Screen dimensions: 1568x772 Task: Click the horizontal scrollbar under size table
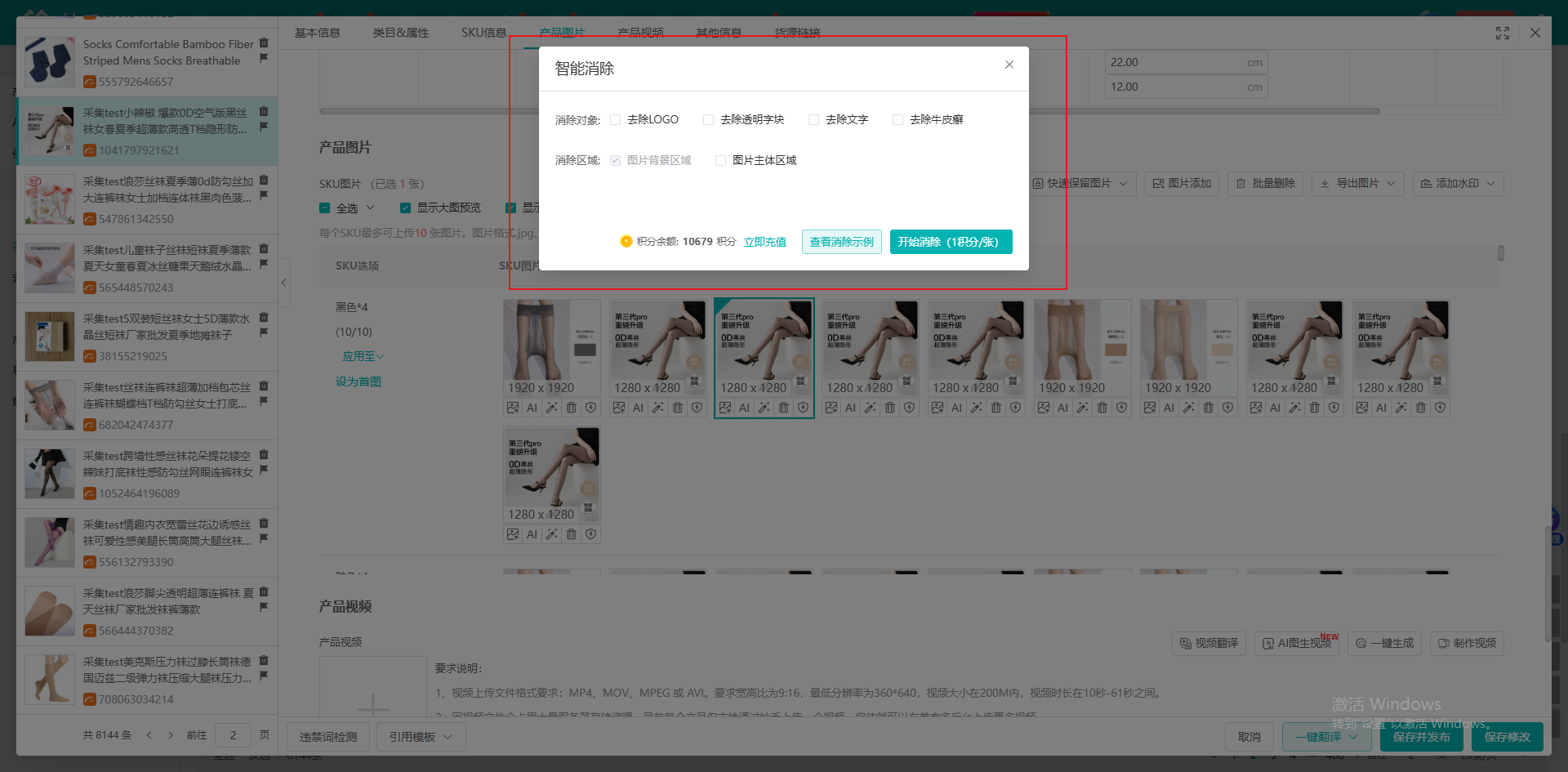click(x=849, y=111)
